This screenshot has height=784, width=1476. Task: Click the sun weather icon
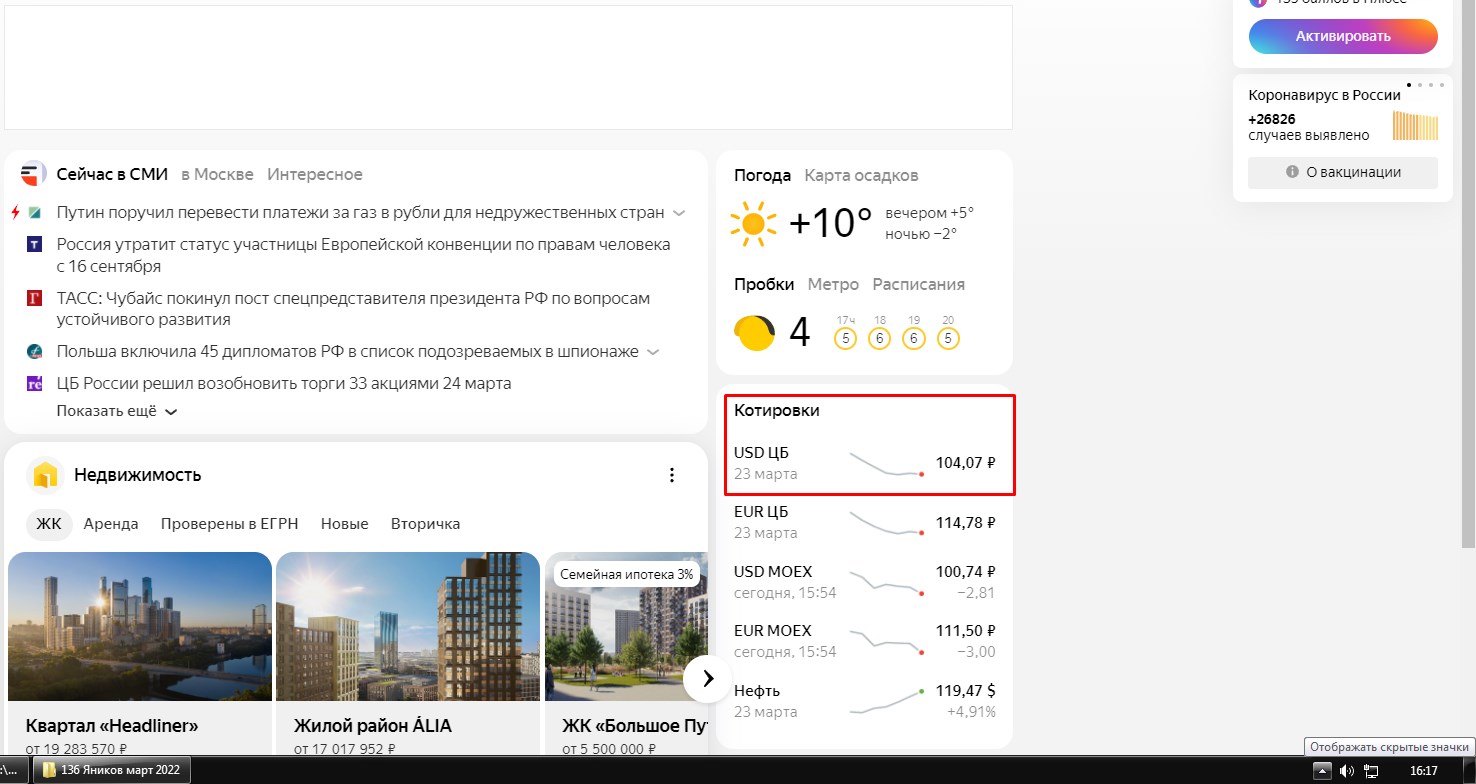[753, 224]
